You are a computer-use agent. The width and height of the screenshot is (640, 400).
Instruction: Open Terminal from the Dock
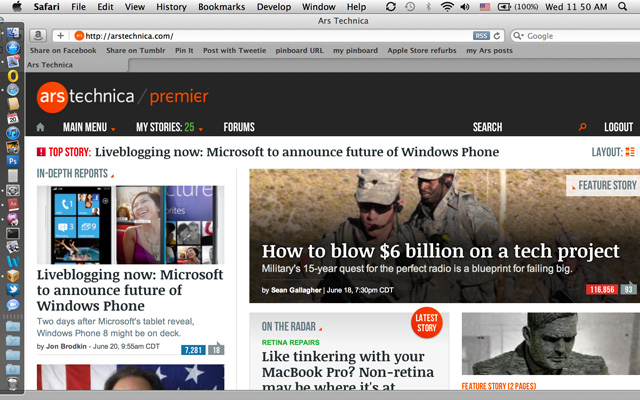click(x=13, y=233)
